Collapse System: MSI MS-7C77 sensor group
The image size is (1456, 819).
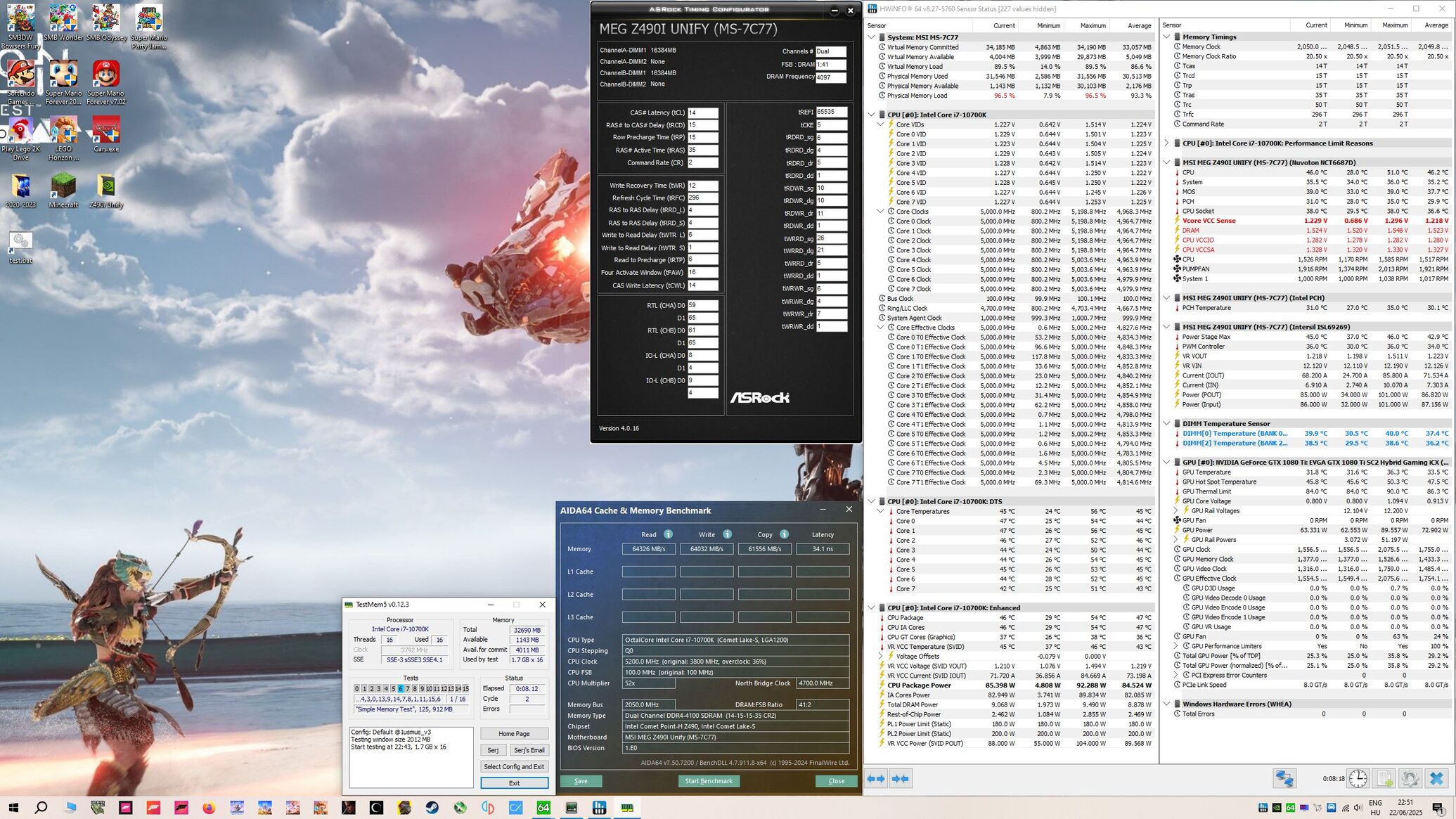click(x=872, y=37)
